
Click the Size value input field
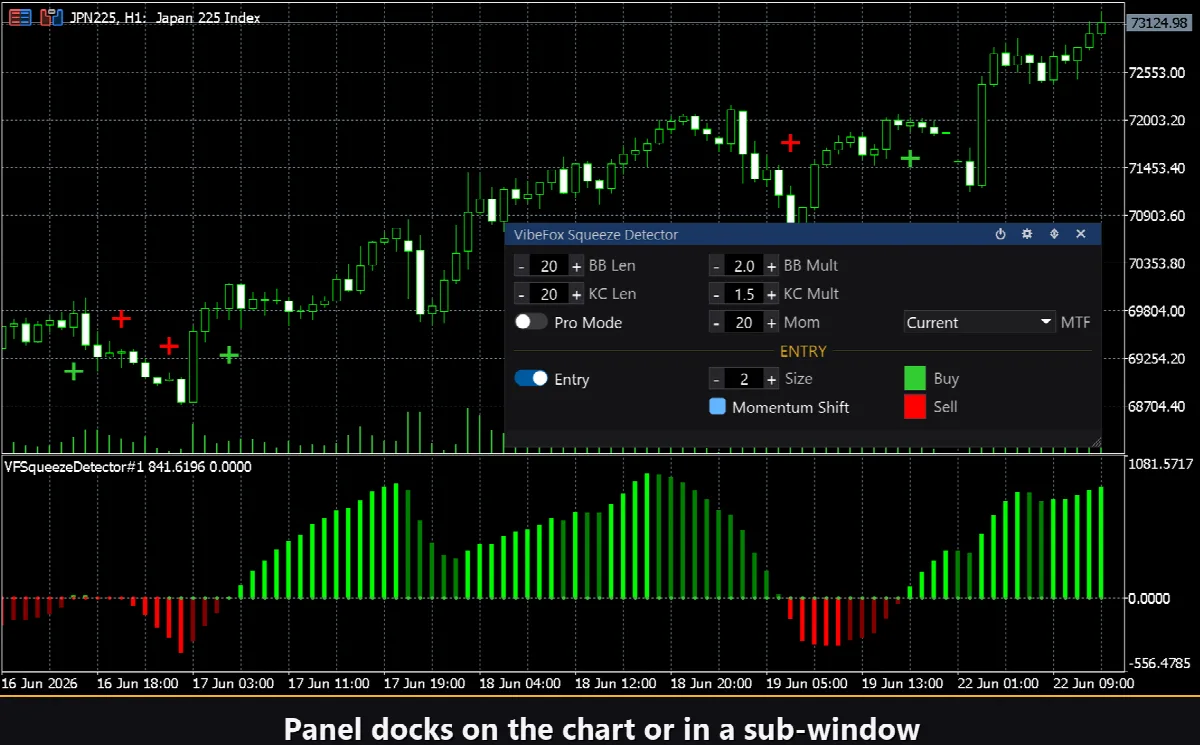[x=744, y=379]
